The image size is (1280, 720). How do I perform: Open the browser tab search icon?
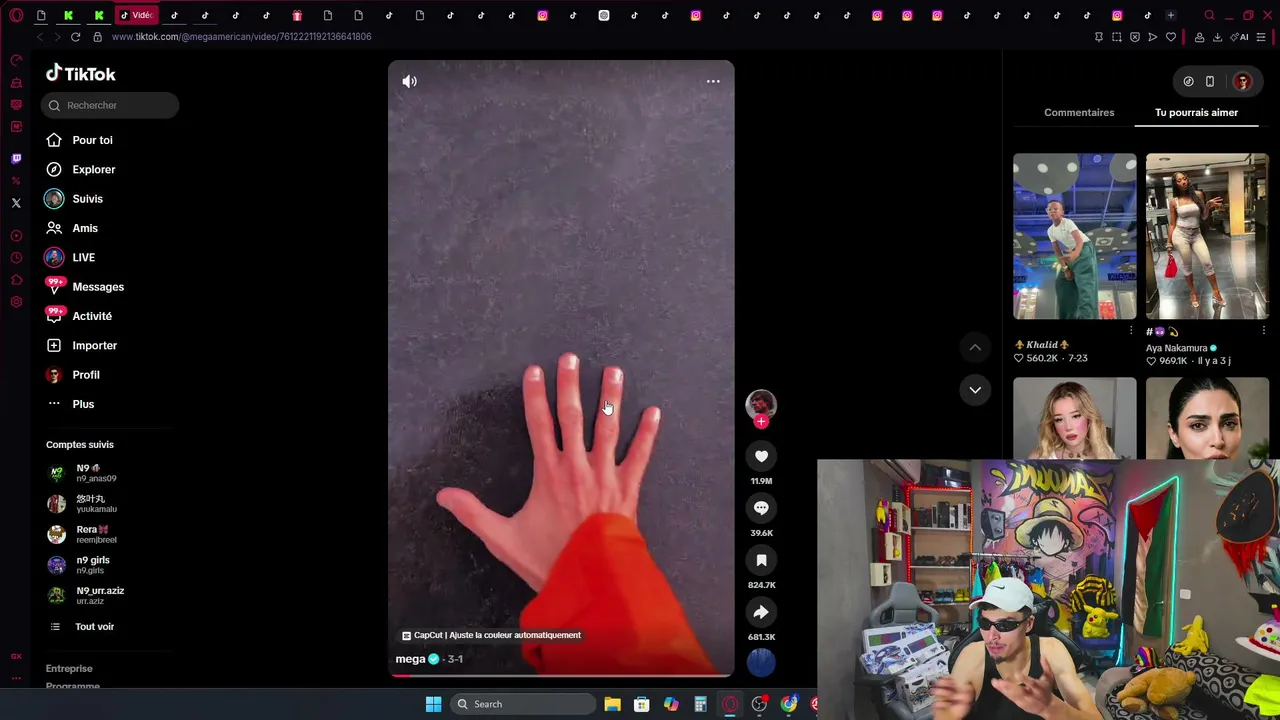click(x=1209, y=15)
